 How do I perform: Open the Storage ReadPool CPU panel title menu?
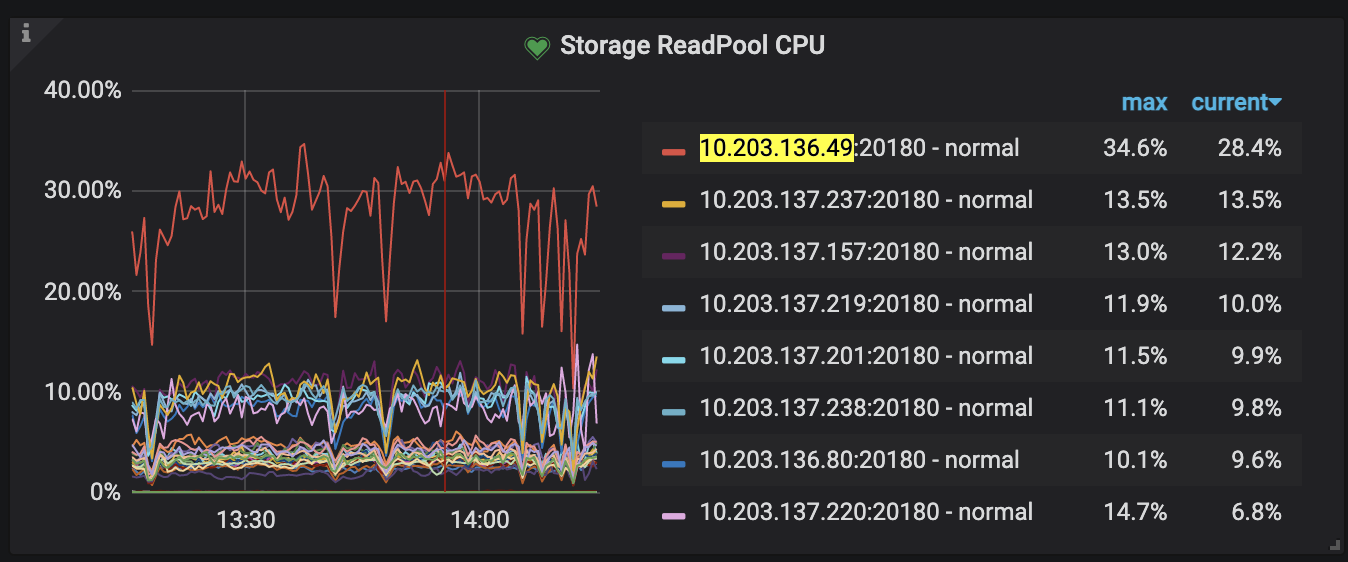tap(692, 46)
